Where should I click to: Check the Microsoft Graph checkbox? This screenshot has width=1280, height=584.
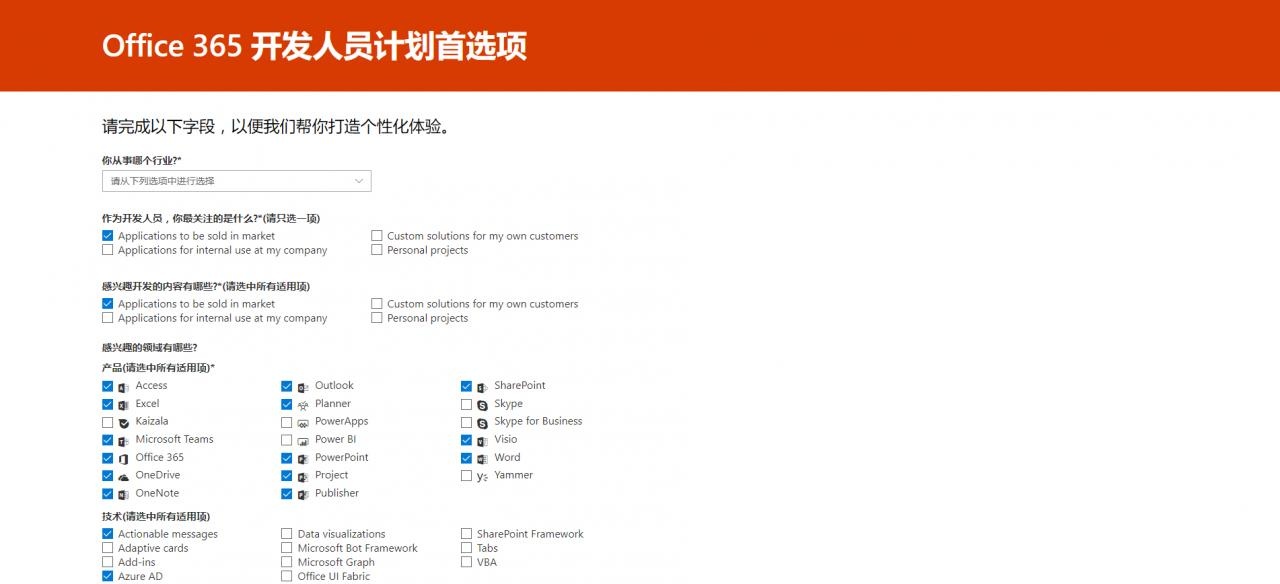[x=287, y=562]
